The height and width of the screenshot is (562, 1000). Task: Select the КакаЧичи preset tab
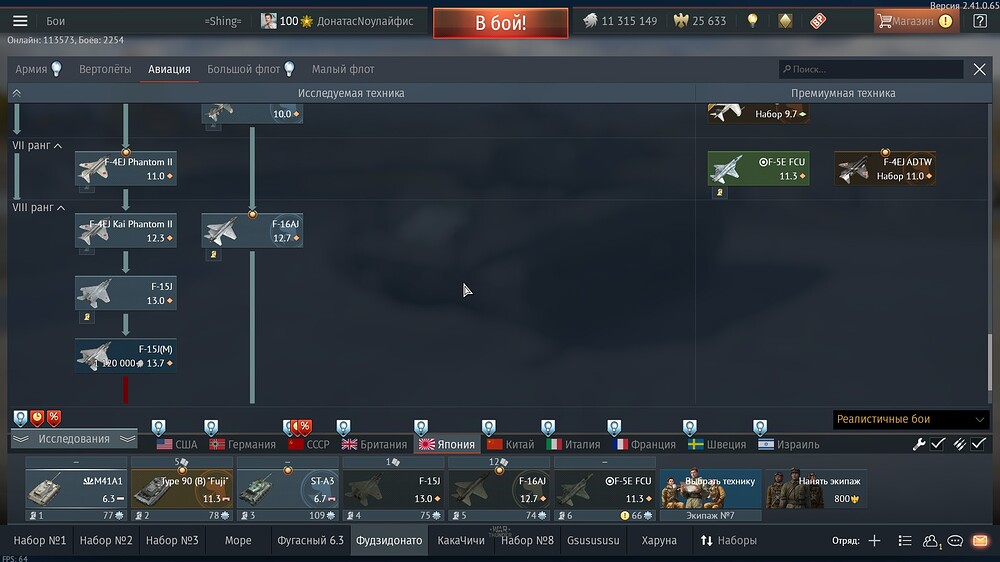pyautogui.click(x=461, y=541)
